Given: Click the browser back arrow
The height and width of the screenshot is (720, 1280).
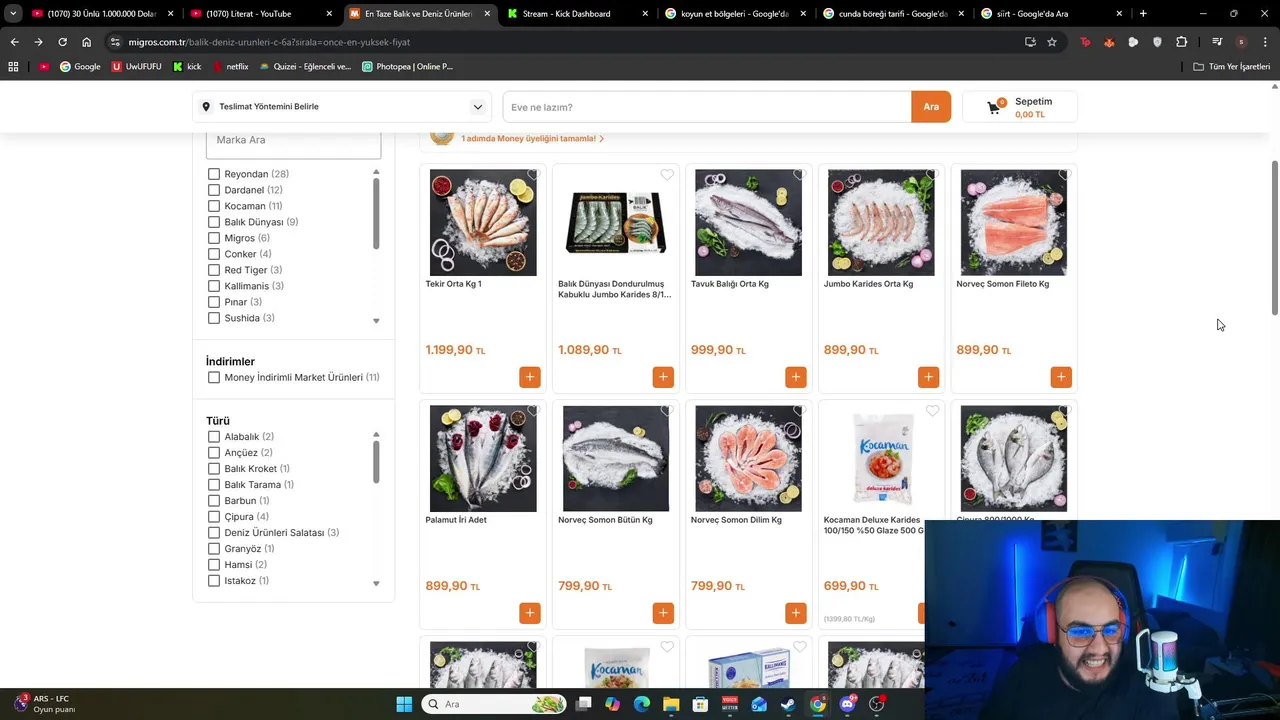Looking at the screenshot, I should tap(14, 42).
